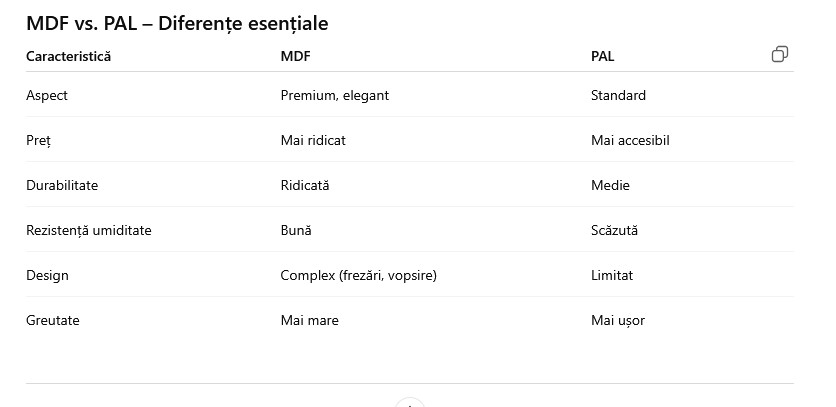The image size is (836, 407).
Task: Select the Greutate row label
Action: point(53,321)
